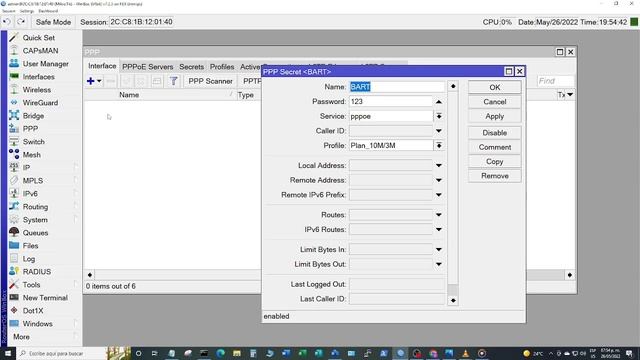Expand the Routes field
Image resolution: width=640 pixels, height=360 pixels.
[x=439, y=215]
